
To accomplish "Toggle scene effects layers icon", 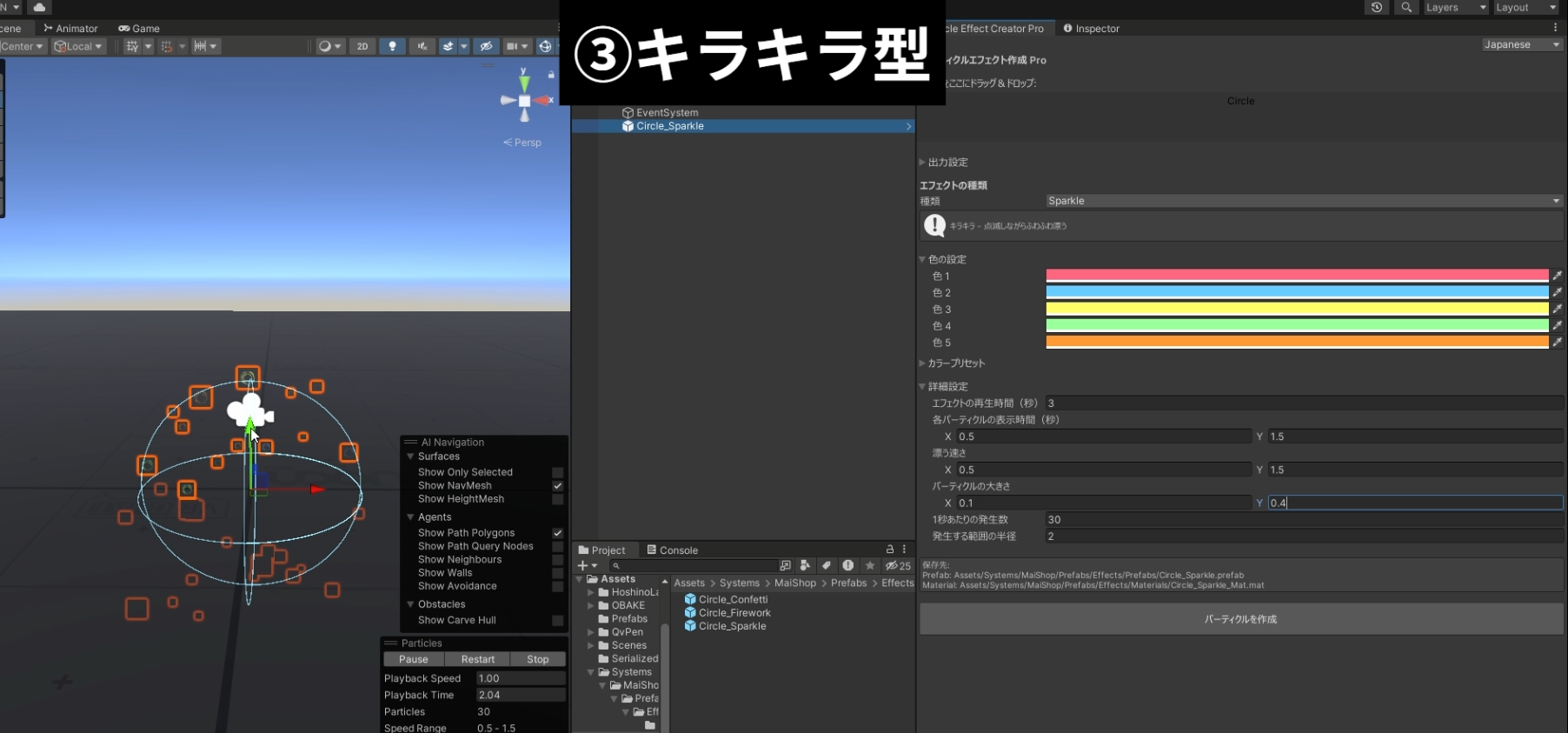I will pos(448,46).
